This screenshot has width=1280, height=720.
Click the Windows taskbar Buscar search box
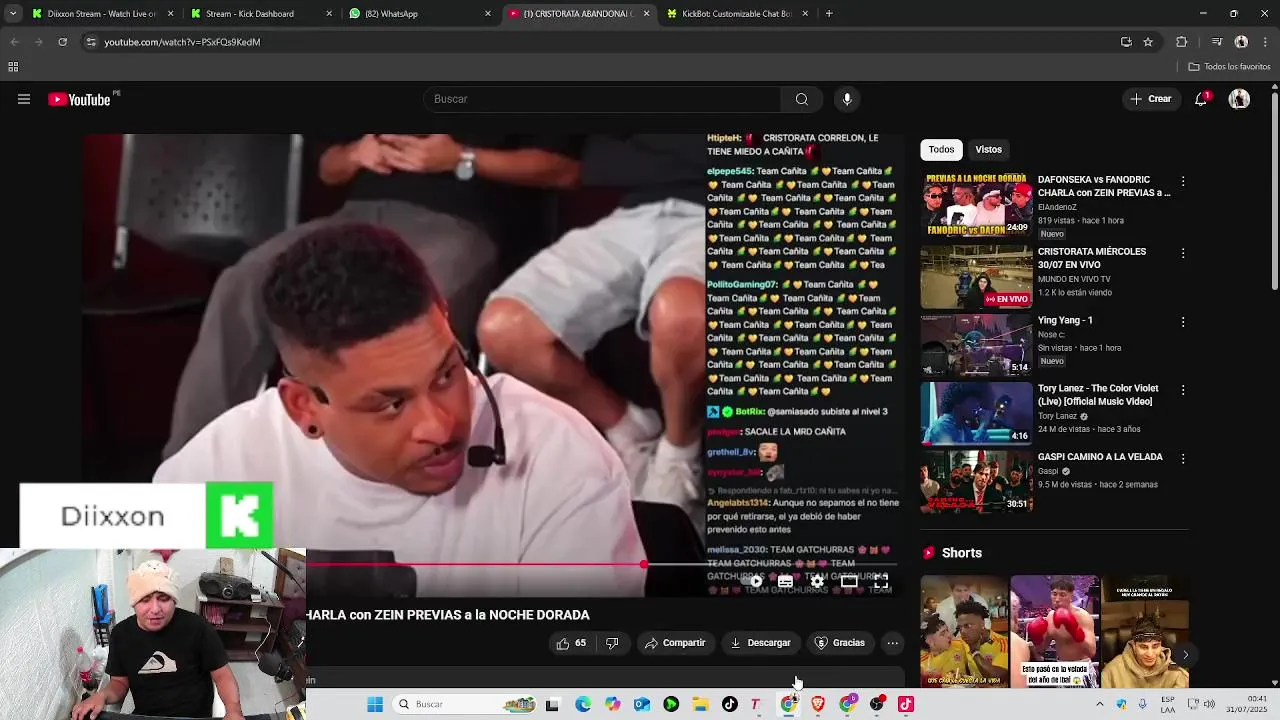465,704
